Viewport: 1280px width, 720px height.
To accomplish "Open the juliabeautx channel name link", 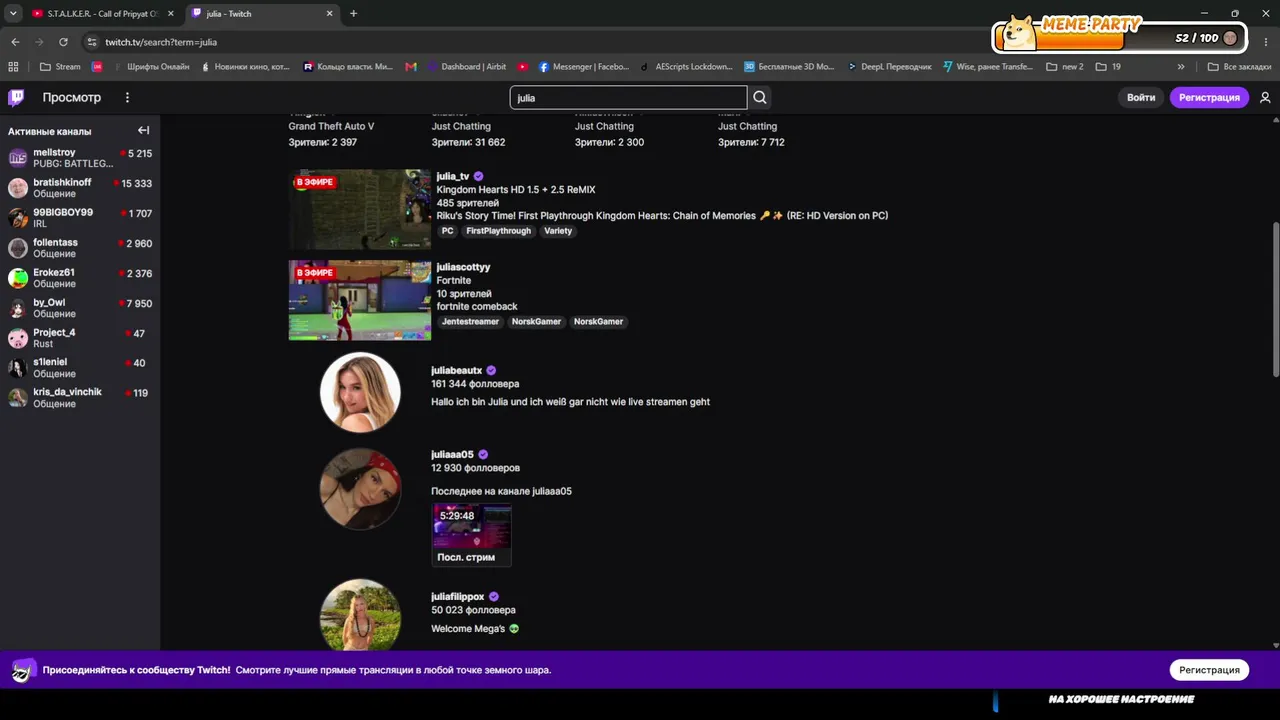I will coord(456,371).
